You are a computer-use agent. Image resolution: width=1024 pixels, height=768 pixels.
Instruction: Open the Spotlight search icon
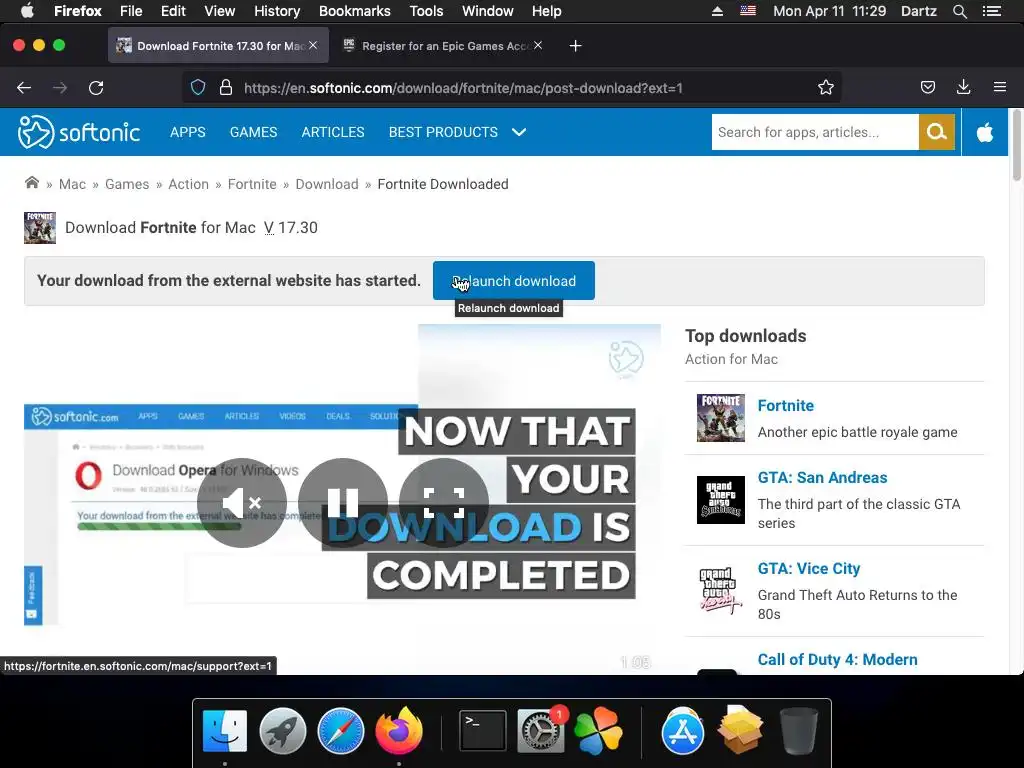click(959, 11)
